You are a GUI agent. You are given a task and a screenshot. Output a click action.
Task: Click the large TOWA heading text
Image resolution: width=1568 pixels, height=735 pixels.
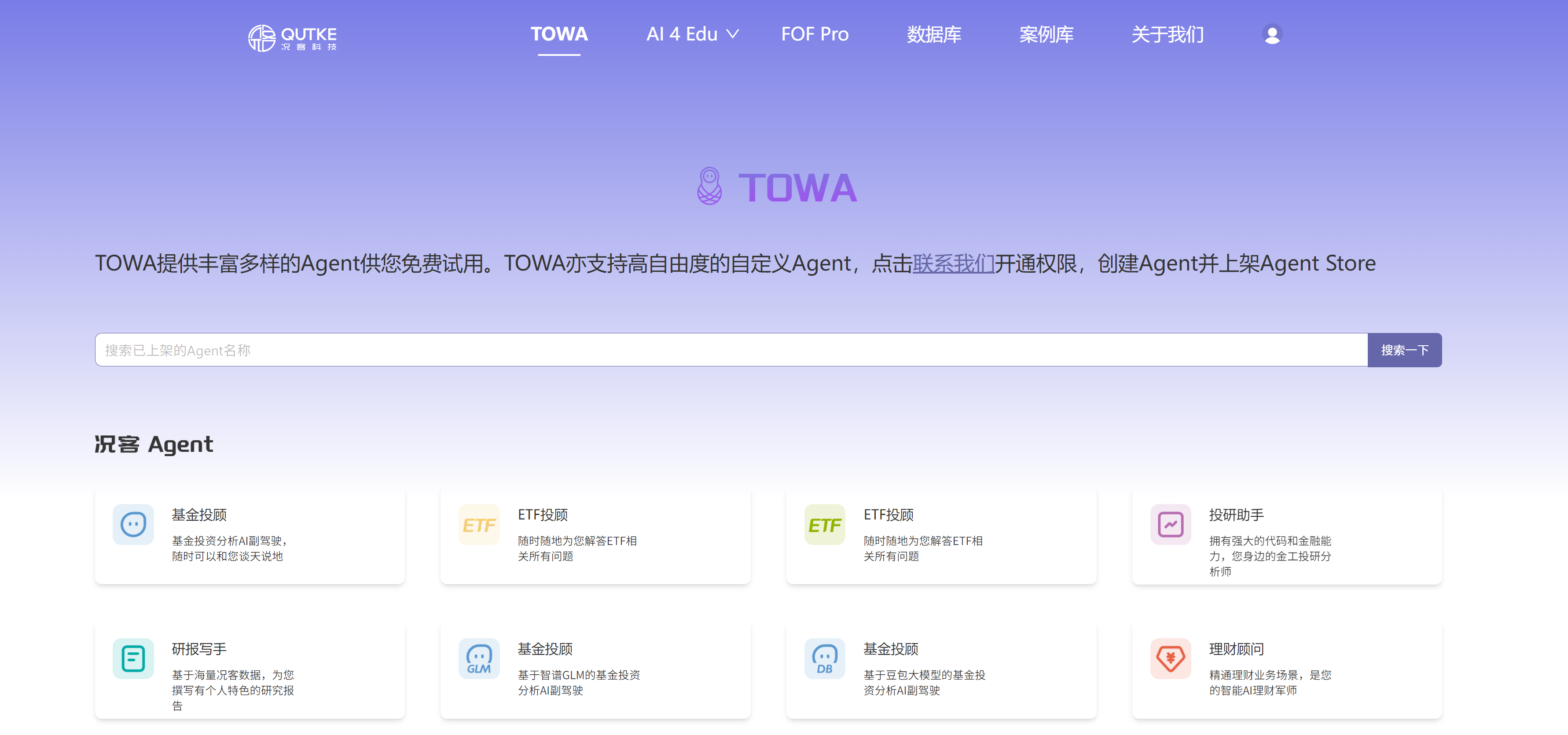coord(797,187)
